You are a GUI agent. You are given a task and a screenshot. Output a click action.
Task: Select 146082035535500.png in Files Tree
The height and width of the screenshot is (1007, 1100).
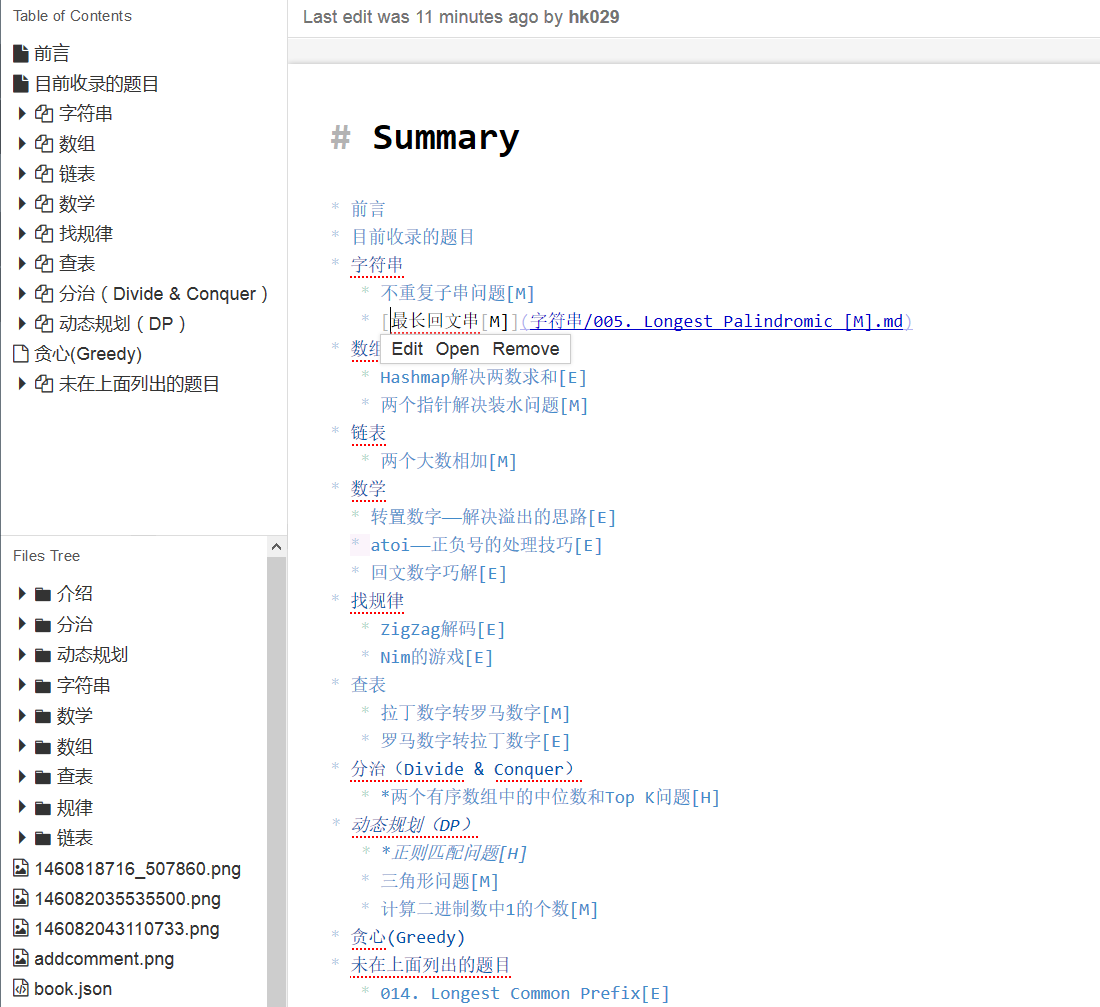pyautogui.click(x=127, y=899)
